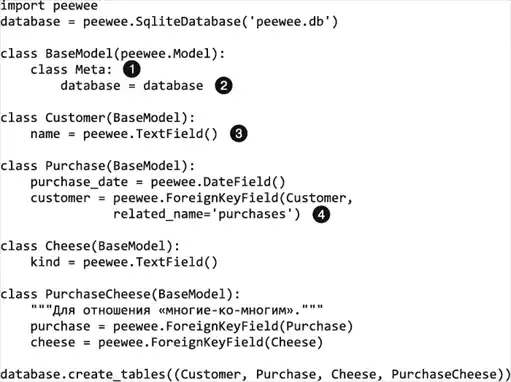Click the 'import peewee' line
511x382 pixels.
[x=49, y=6]
